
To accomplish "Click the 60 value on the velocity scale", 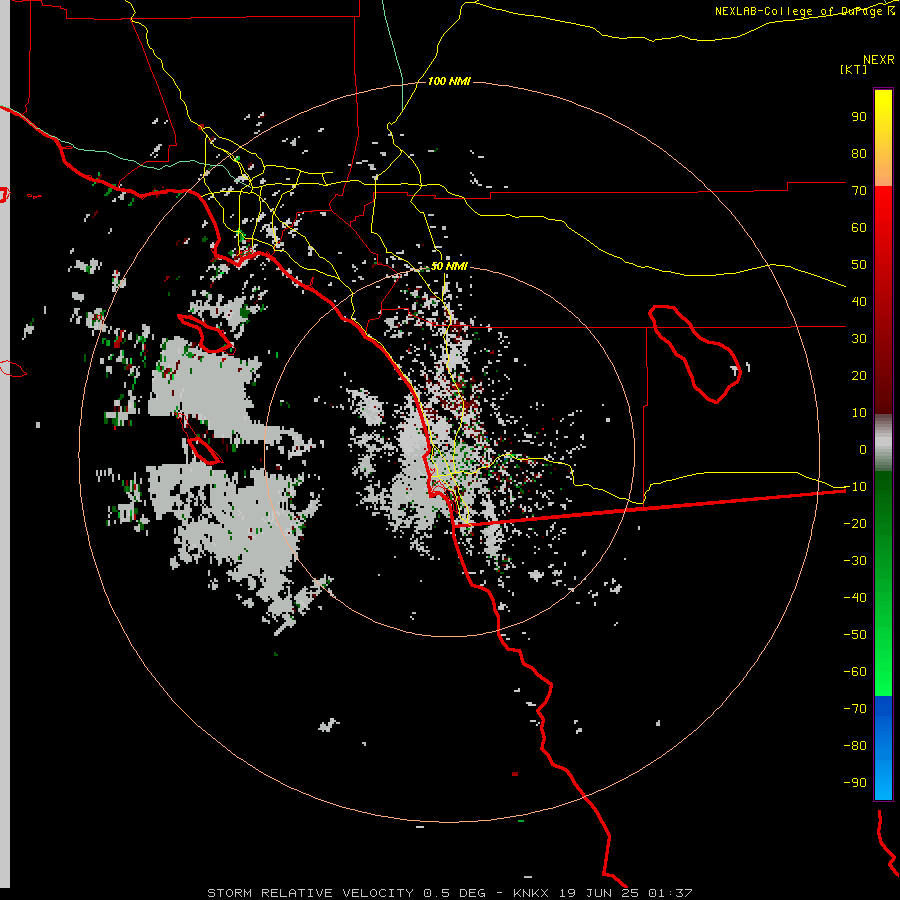I will [859, 228].
